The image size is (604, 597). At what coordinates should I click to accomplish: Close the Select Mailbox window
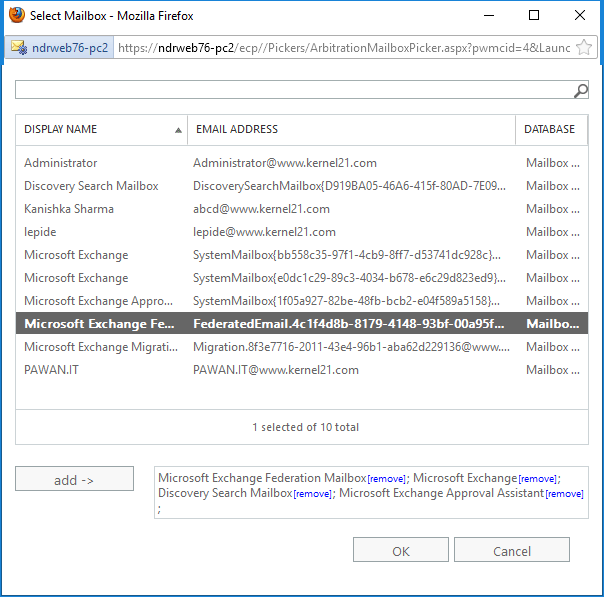[x=580, y=15]
